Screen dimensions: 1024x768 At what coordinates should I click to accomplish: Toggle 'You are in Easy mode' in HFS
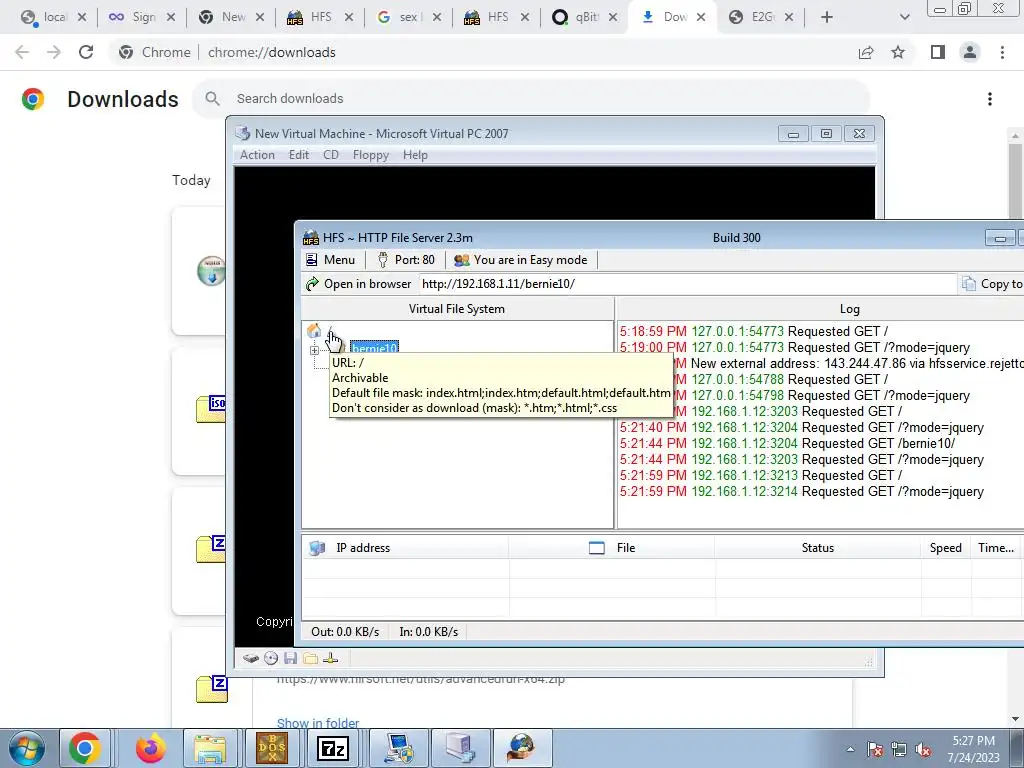(520, 260)
